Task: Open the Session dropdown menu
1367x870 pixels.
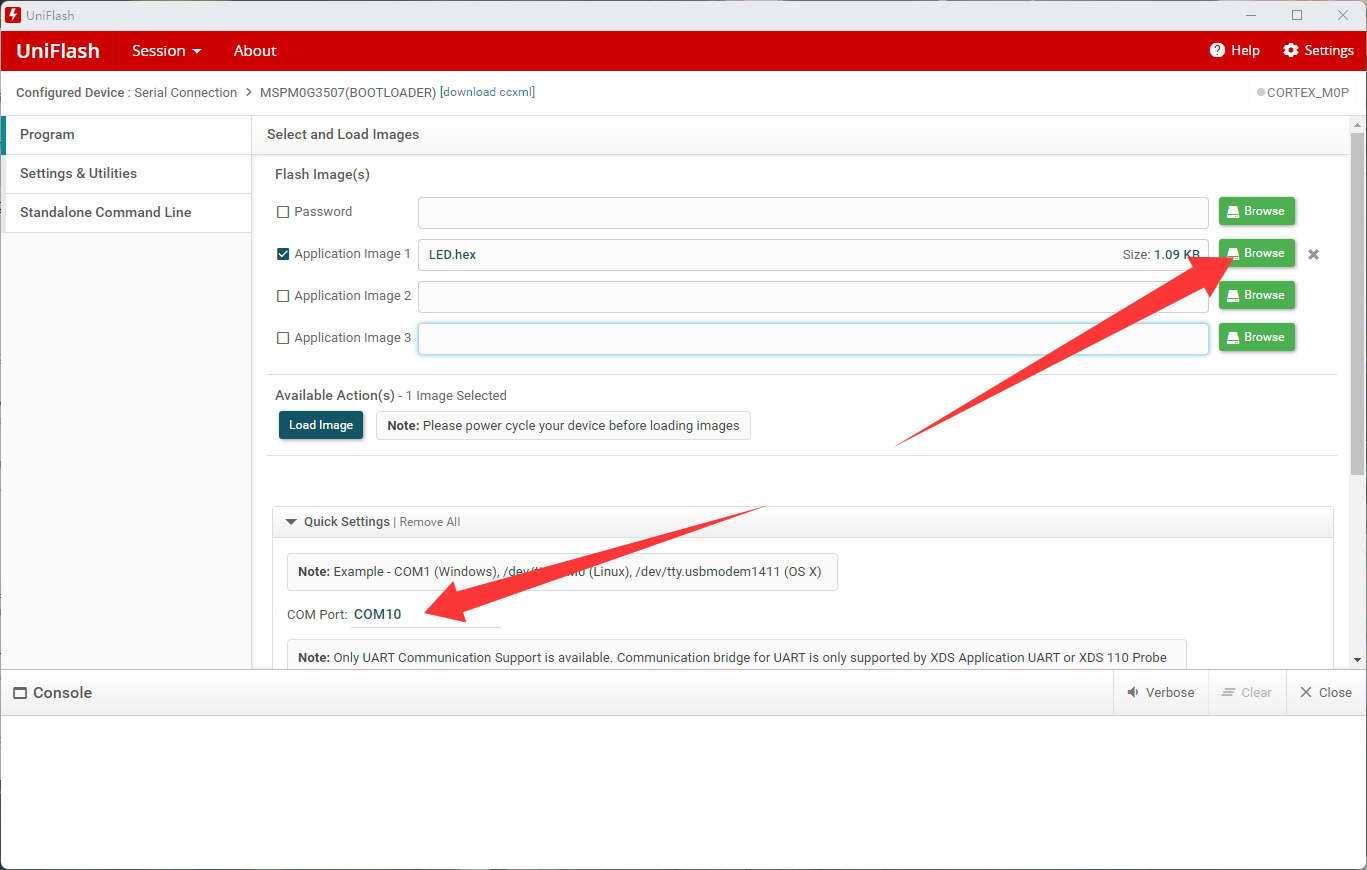Action: click(x=166, y=51)
